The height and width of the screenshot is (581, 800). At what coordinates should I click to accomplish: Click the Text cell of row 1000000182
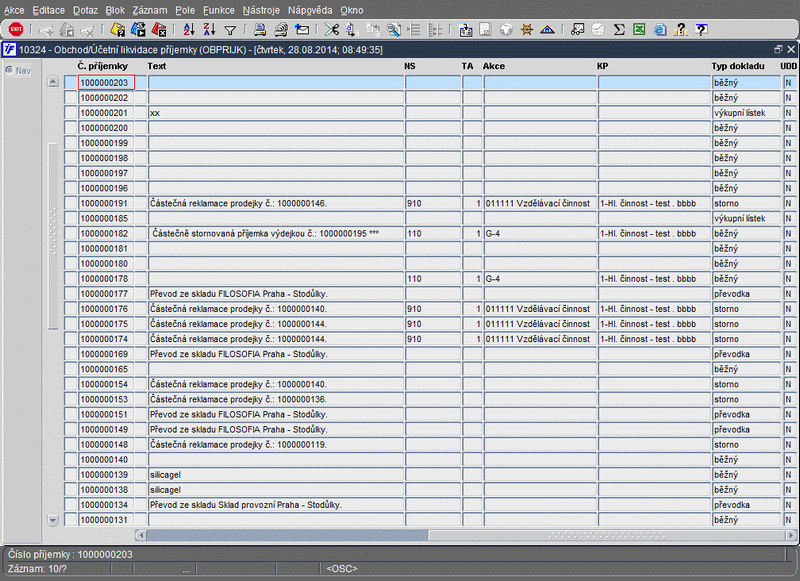point(276,233)
